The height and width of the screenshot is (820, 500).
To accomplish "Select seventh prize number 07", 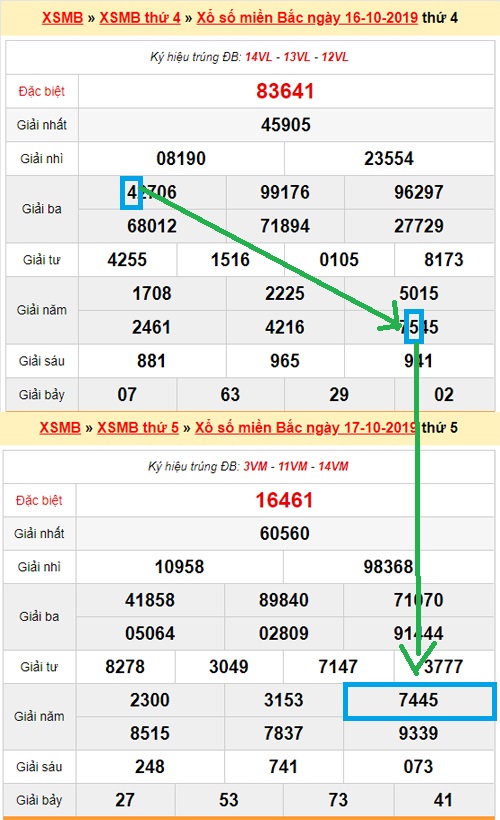I will 127,394.
